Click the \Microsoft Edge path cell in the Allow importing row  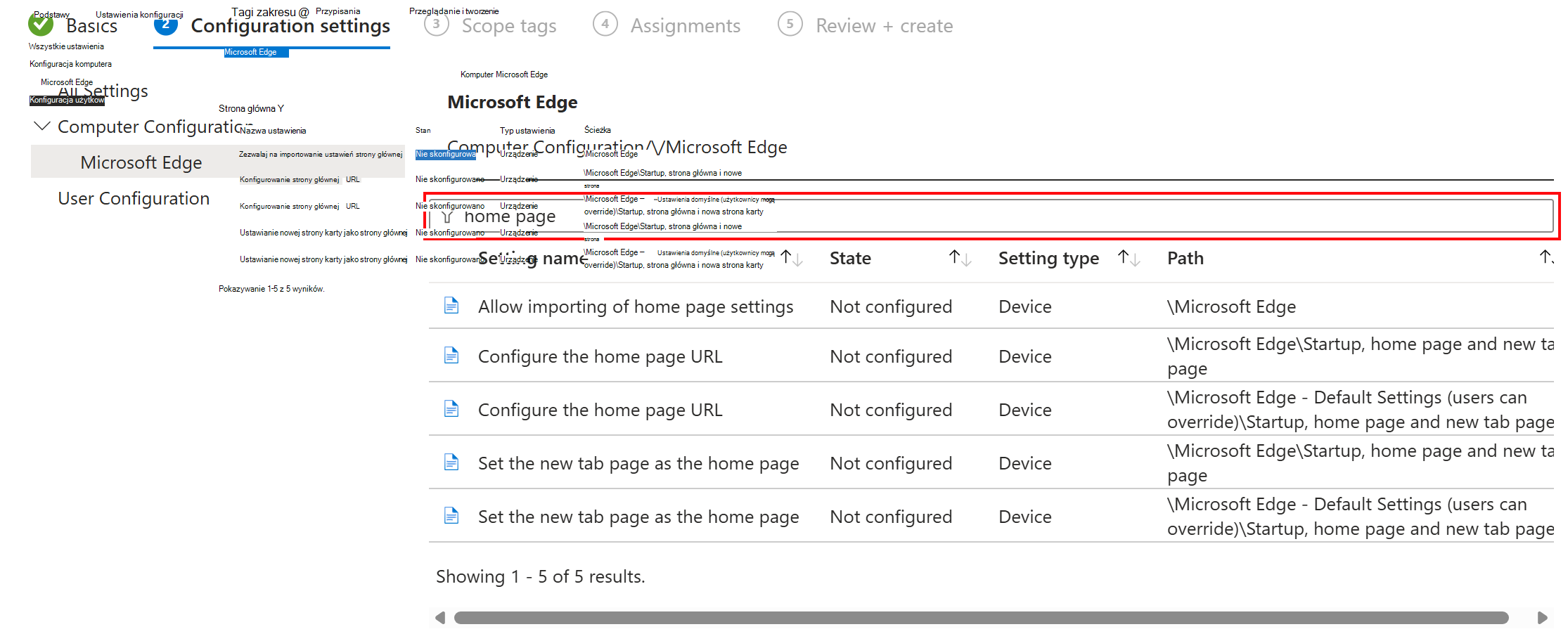tap(1231, 306)
